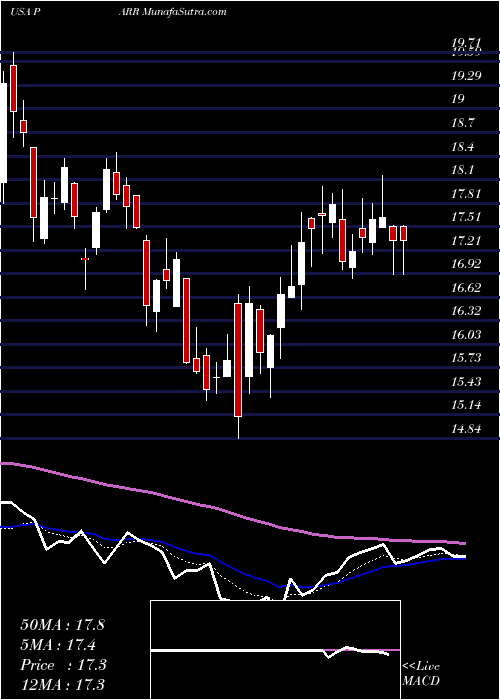Select the Price : 17.3 readout
The width and height of the screenshot is (500, 700).
63,665
